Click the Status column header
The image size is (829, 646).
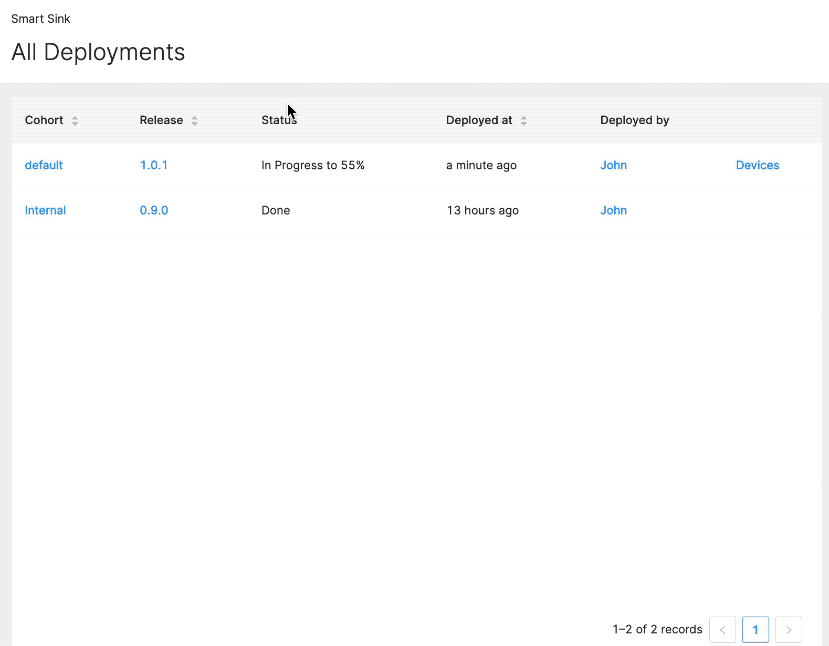(279, 120)
